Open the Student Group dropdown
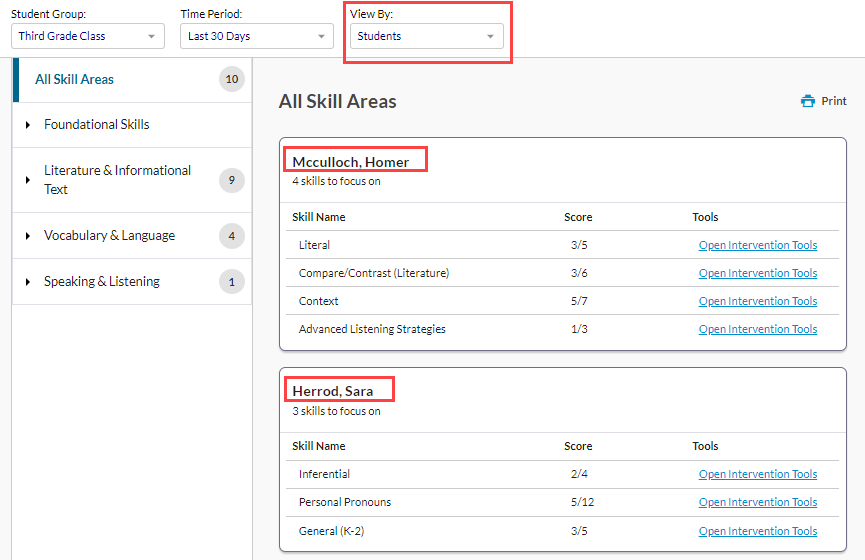The image size is (865, 560). [x=88, y=36]
